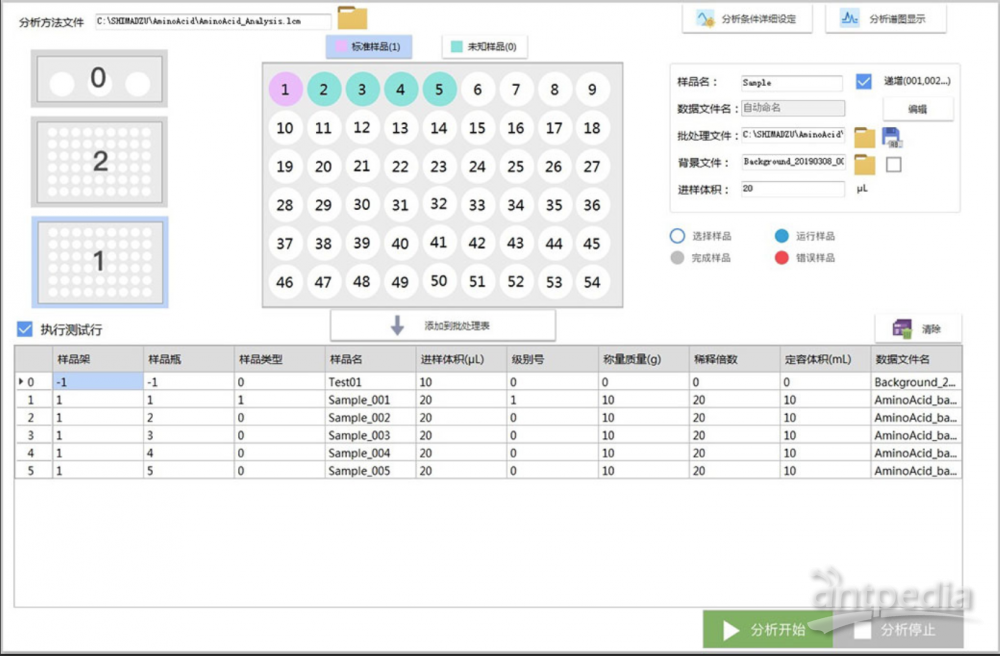The height and width of the screenshot is (656, 1000).
Task: Enable the background file checkbox
Action: click(x=893, y=164)
